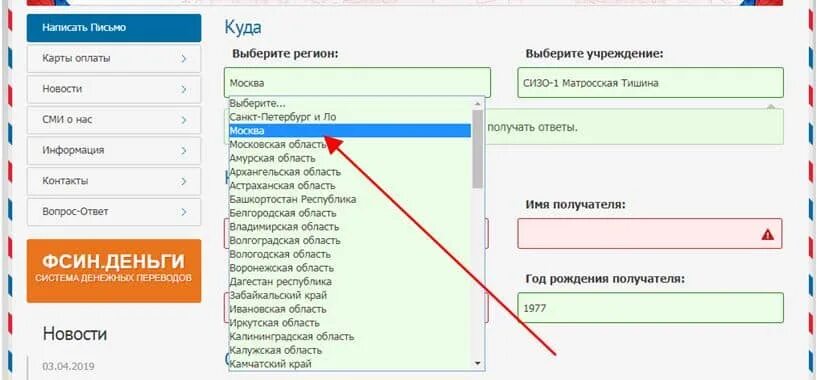Screen dimensions: 817x380
Task: Click chevron arrow beside Вопрос-Ответ
Action: pyautogui.click(x=184, y=212)
